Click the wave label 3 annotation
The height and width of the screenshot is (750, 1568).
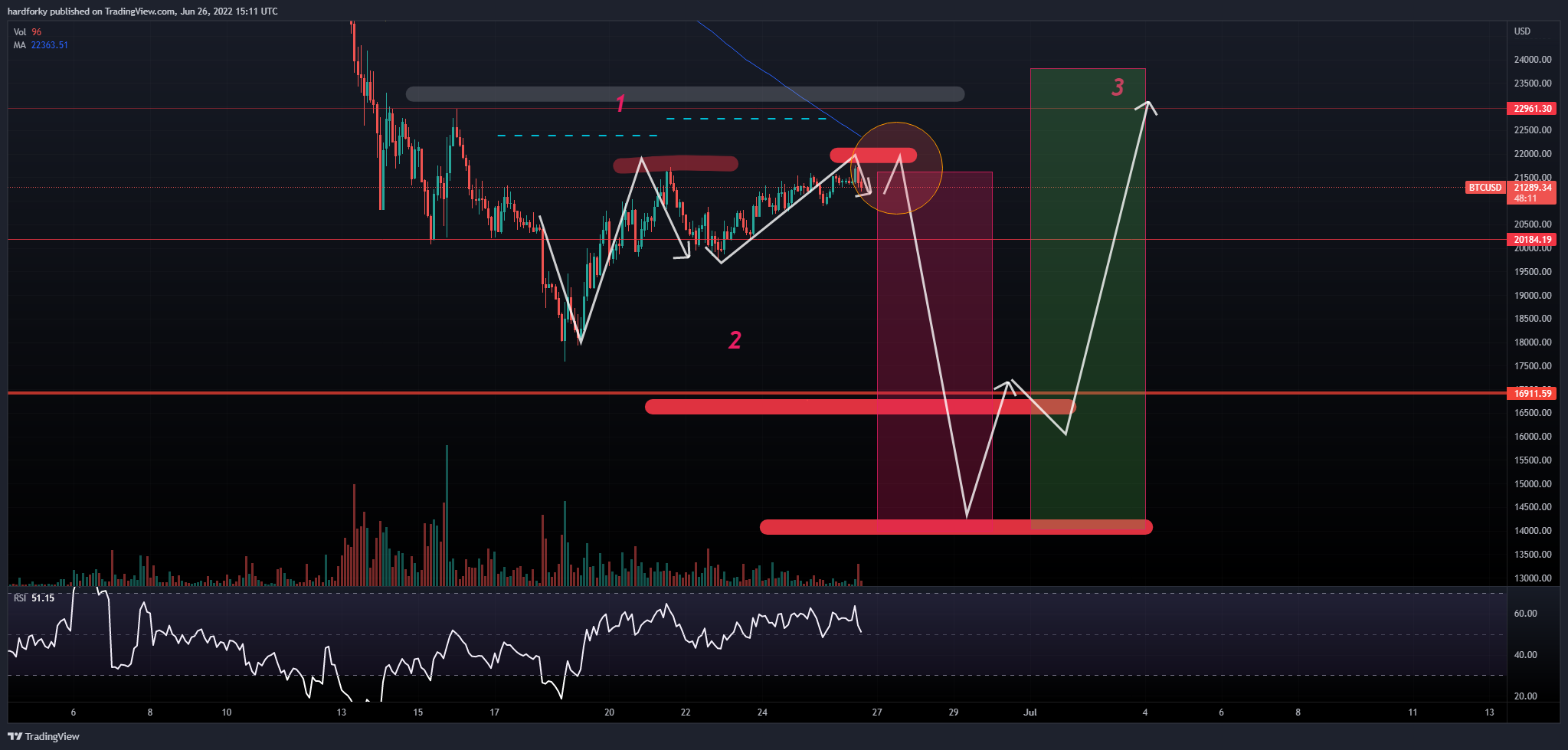pos(1118,87)
